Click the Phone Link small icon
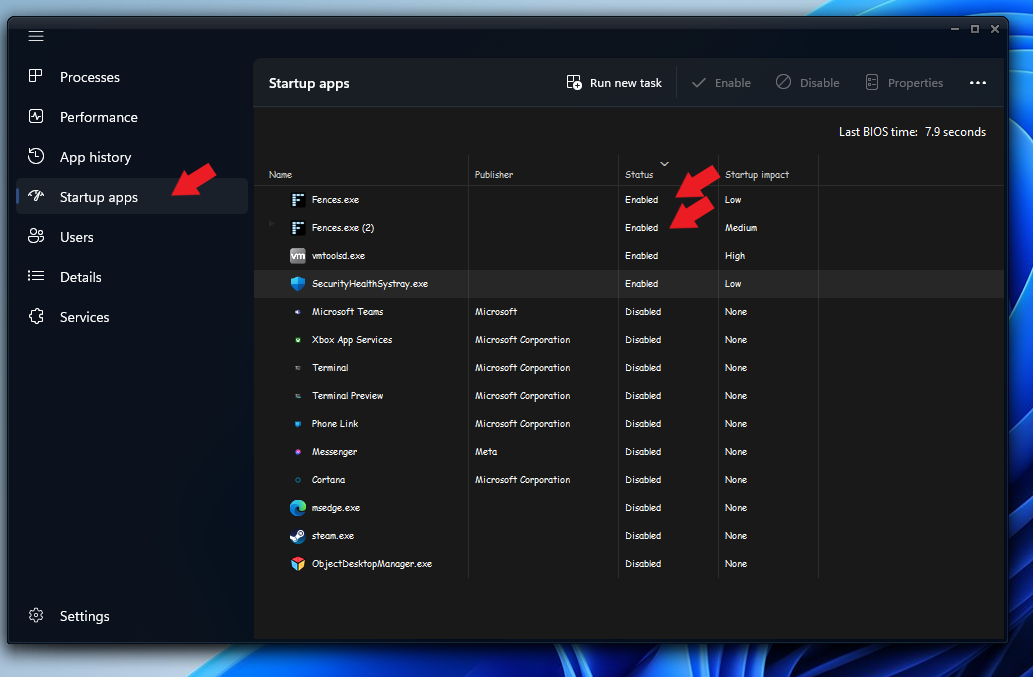The width and height of the screenshot is (1033, 677). (298, 424)
